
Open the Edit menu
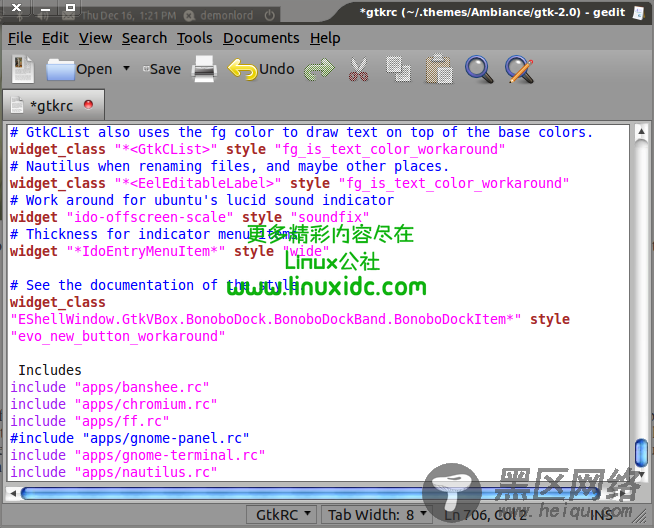[55, 38]
